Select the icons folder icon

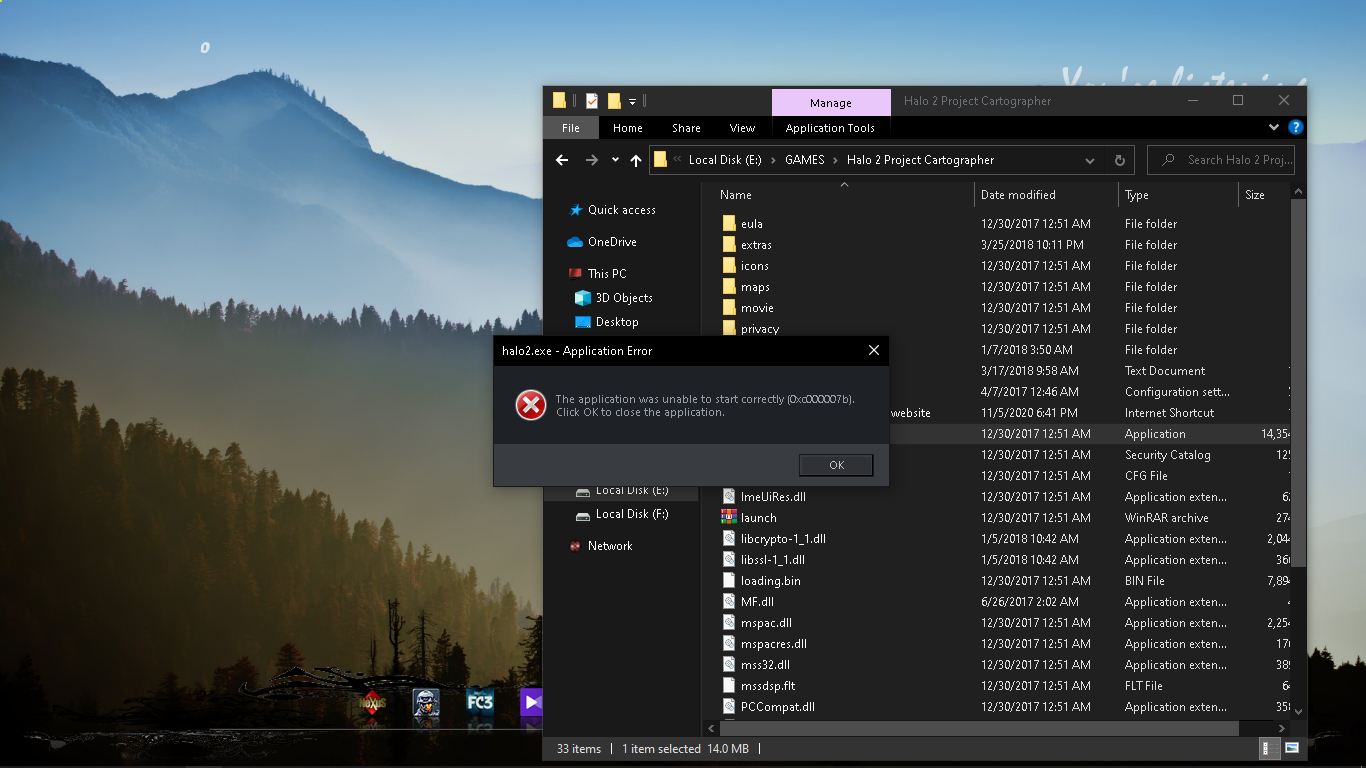click(x=730, y=266)
